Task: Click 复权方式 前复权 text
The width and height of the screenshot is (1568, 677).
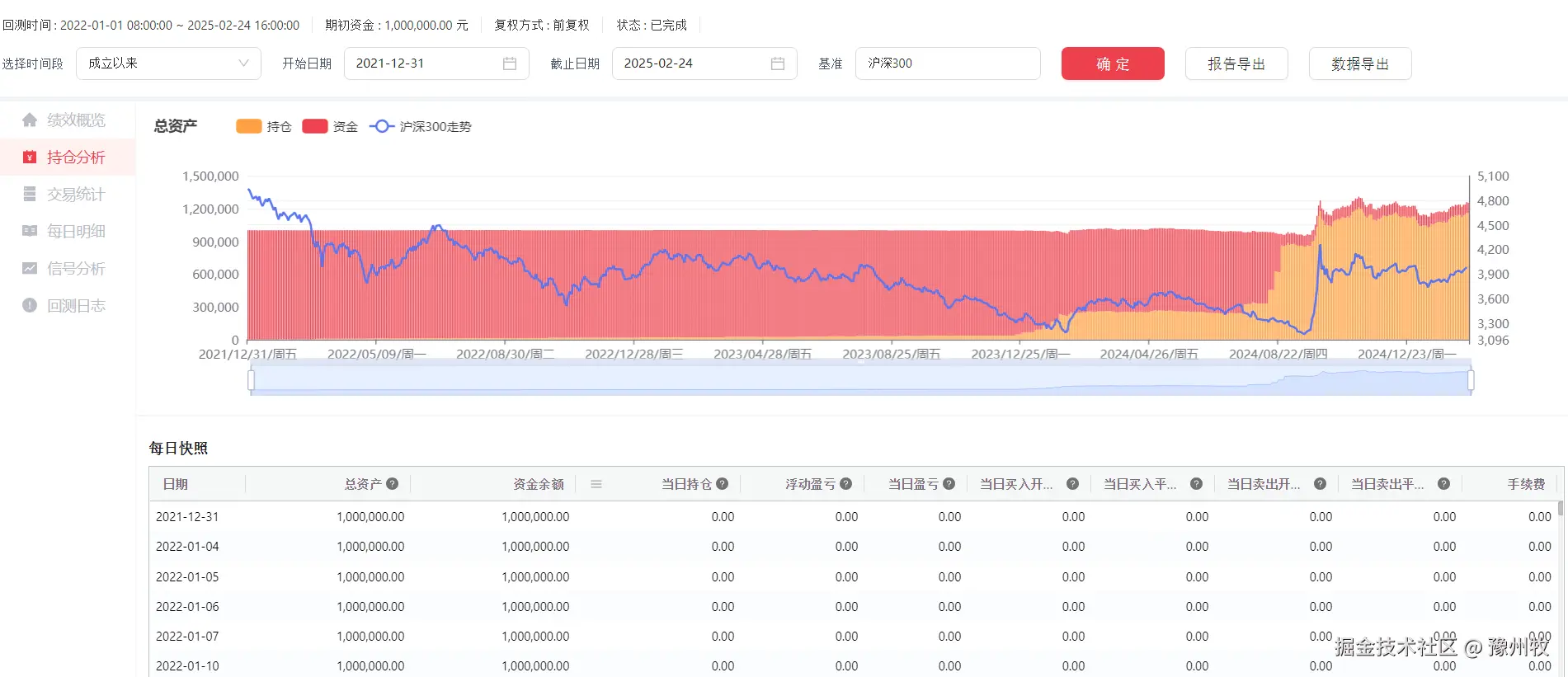Action: pyautogui.click(x=542, y=26)
